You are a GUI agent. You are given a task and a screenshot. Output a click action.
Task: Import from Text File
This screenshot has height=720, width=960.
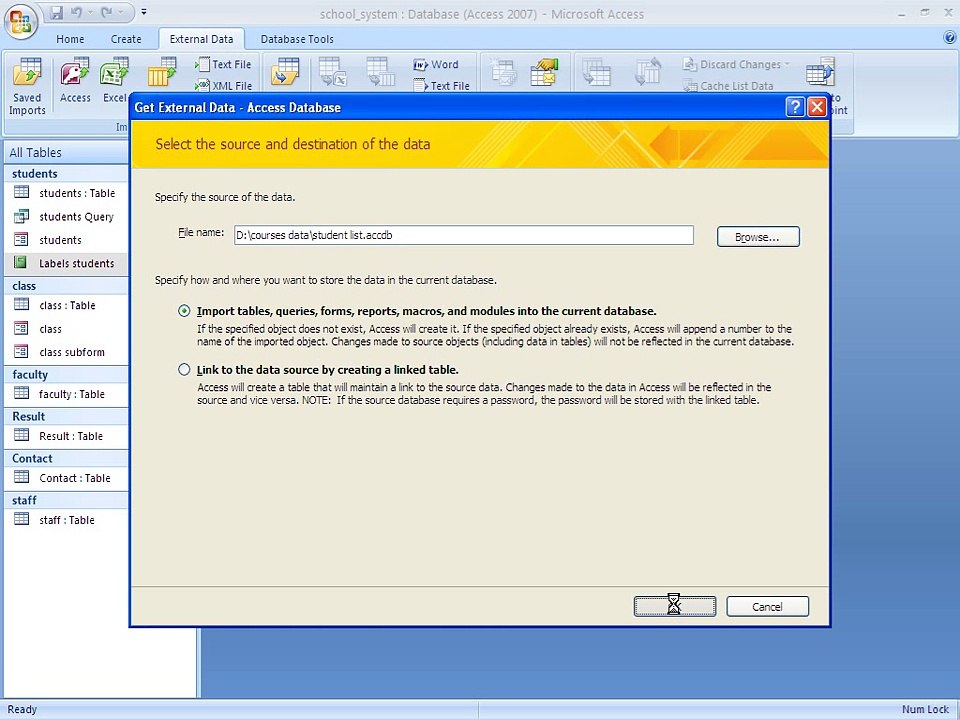click(x=223, y=64)
